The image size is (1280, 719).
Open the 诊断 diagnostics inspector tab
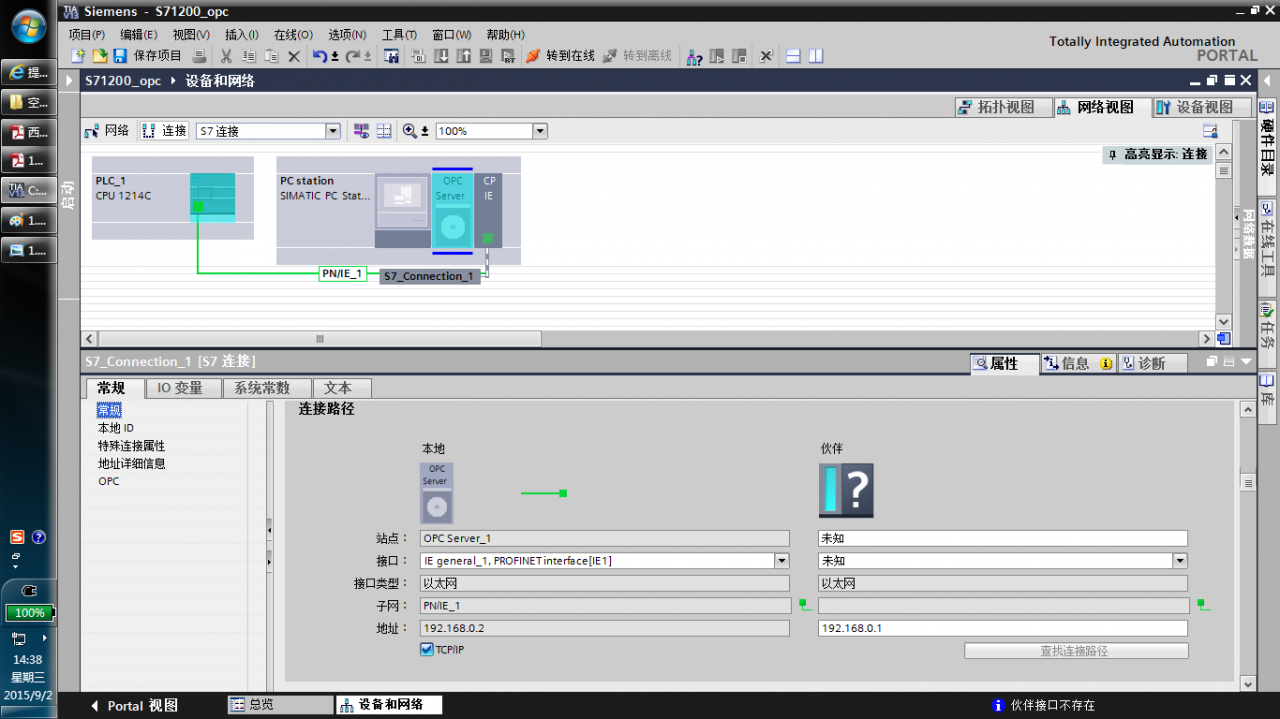click(x=1151, y=363)
